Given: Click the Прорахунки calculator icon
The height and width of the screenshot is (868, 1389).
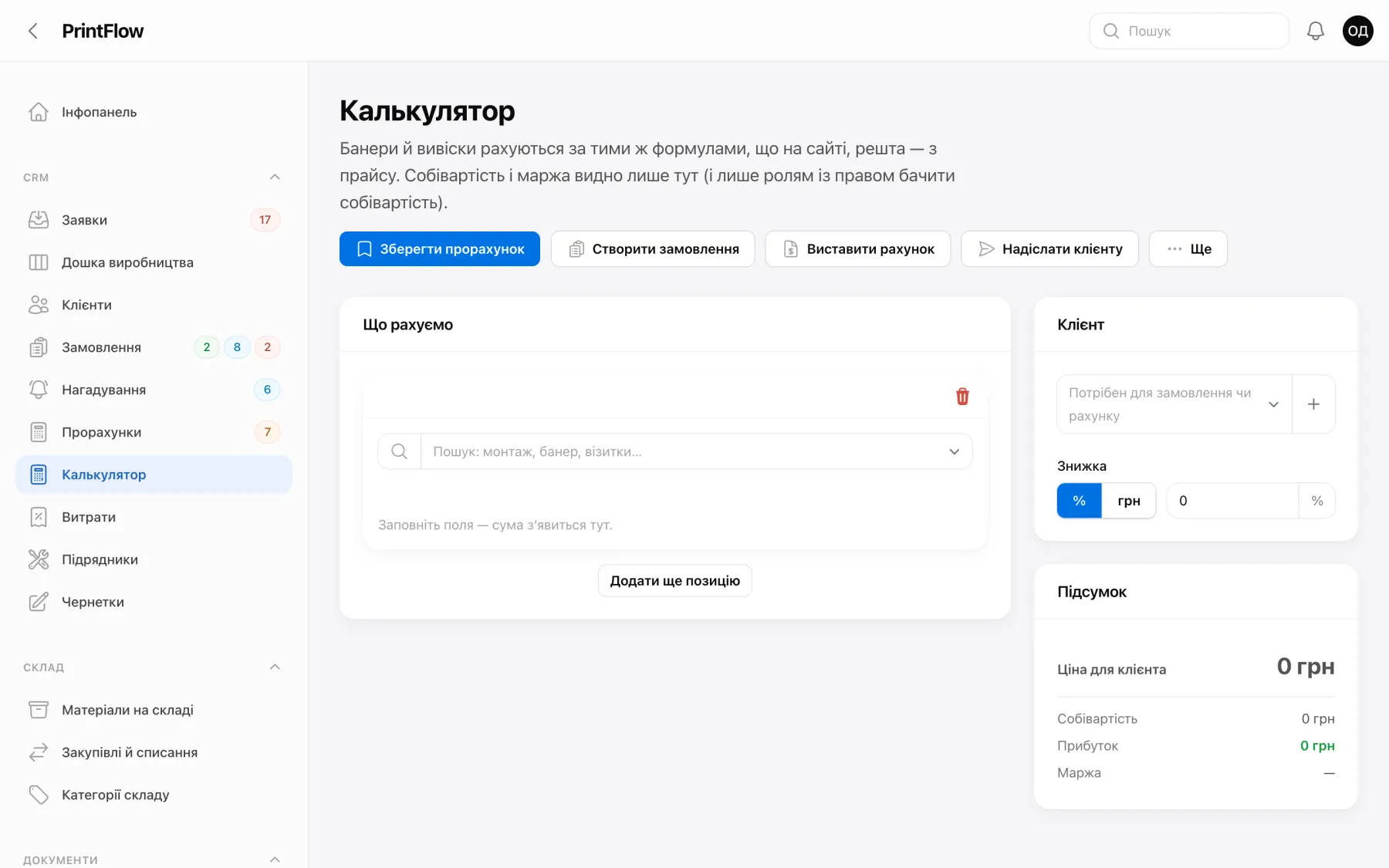Looking at the screenshot, I should [39, 432].
